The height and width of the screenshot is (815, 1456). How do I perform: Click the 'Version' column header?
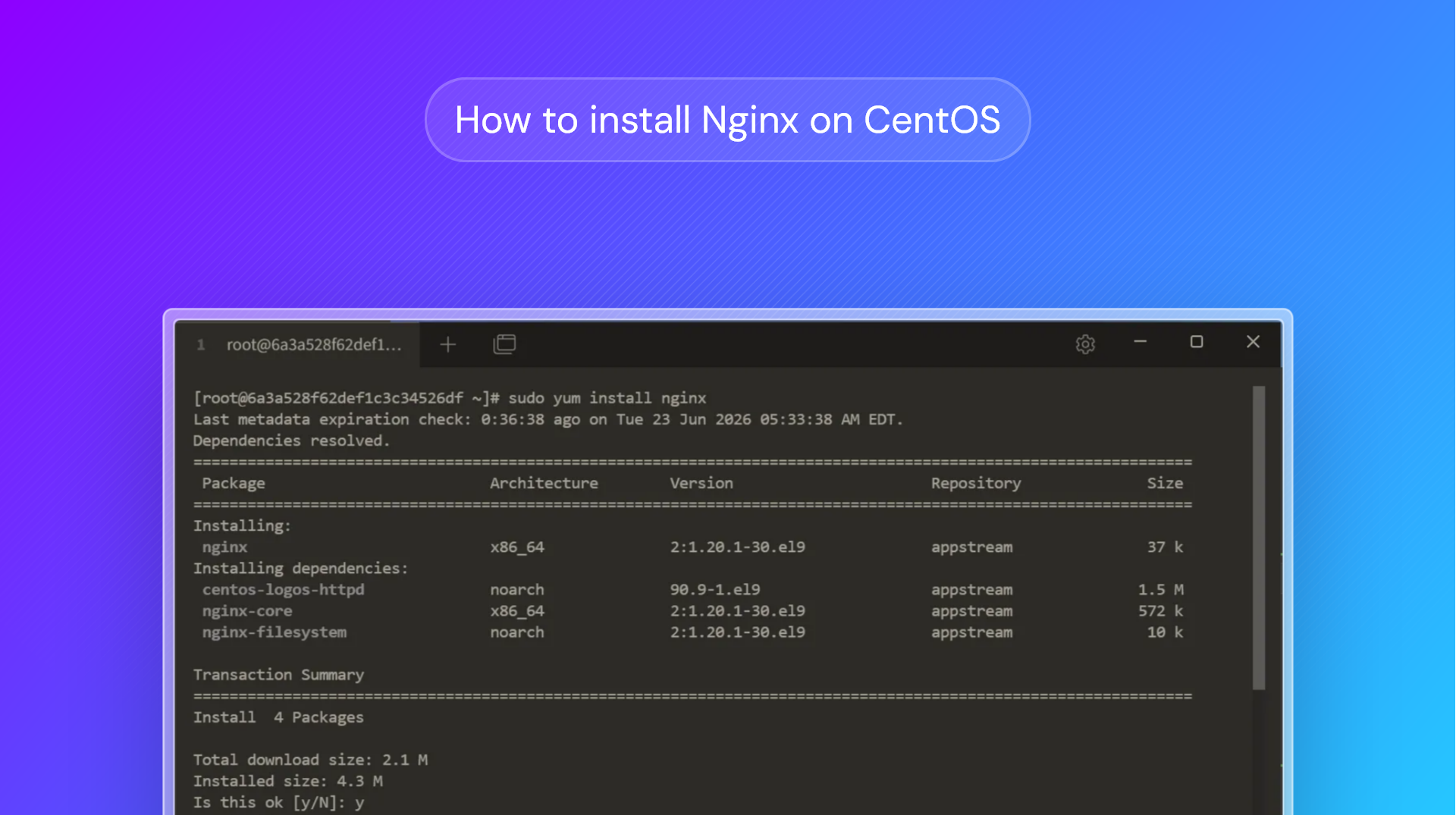[701, 483]
